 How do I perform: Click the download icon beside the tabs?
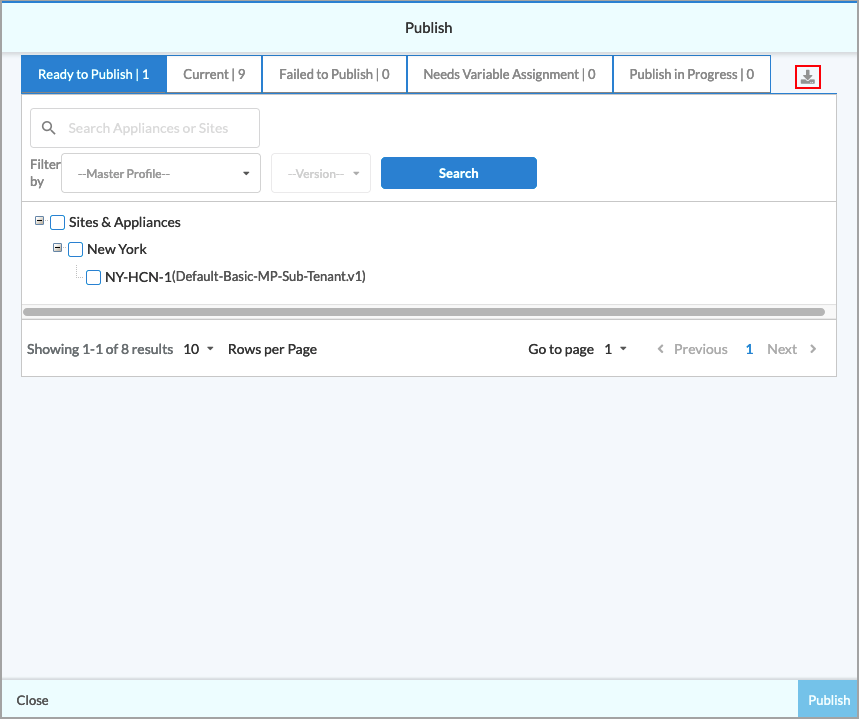point(808,76)
